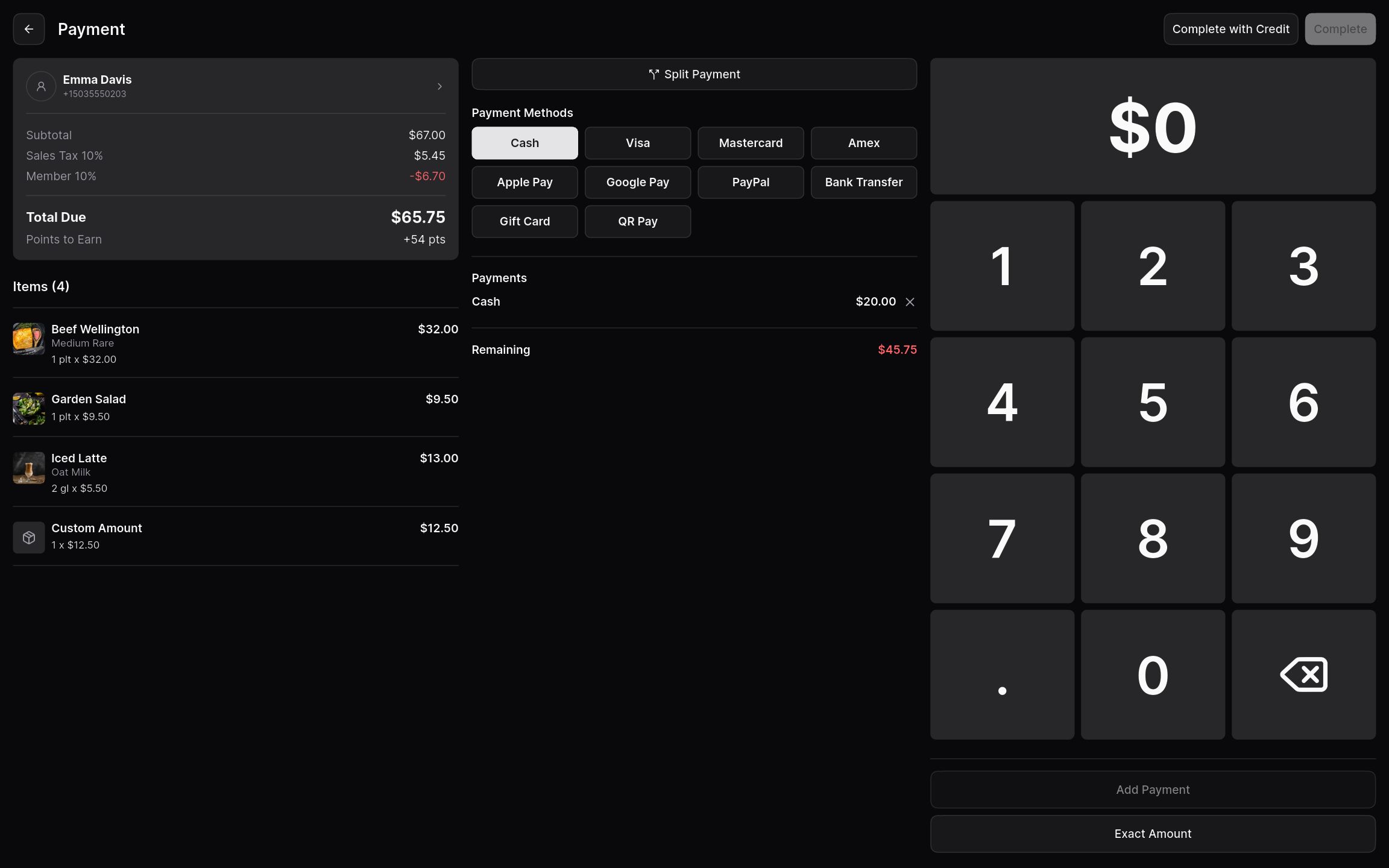Viewport: 1389px width, 868px height.
Task: Tap keypad digit 7
Action: [1002, 538]
